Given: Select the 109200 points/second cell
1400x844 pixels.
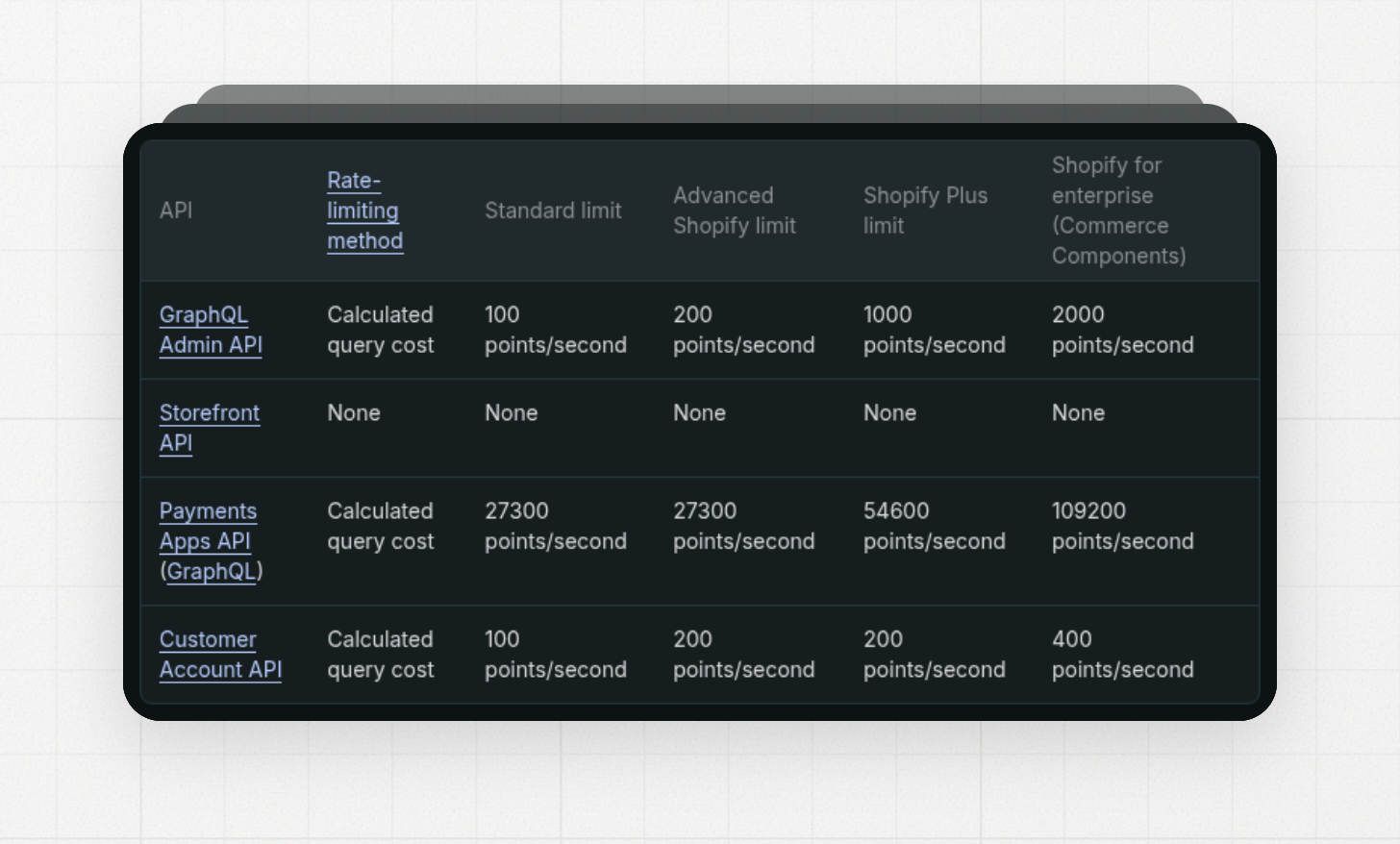Looking at the screenshot, I should (1123, 526).
